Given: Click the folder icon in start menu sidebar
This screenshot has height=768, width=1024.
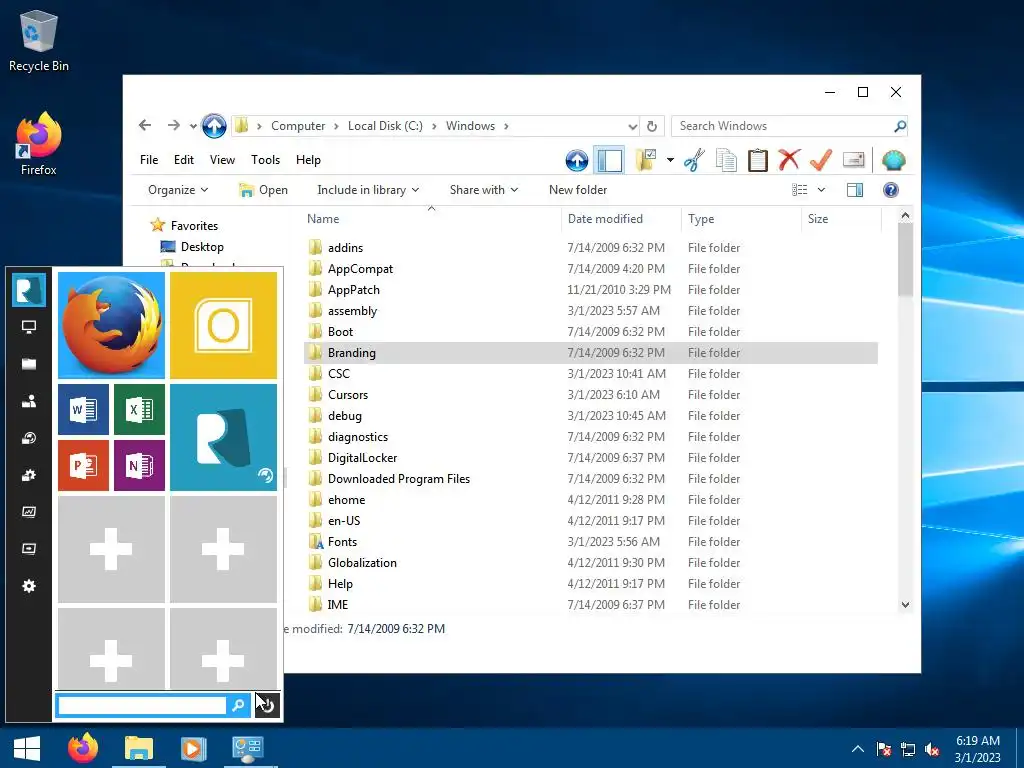Looking at the screenshot, I should [x=29, y=364].
